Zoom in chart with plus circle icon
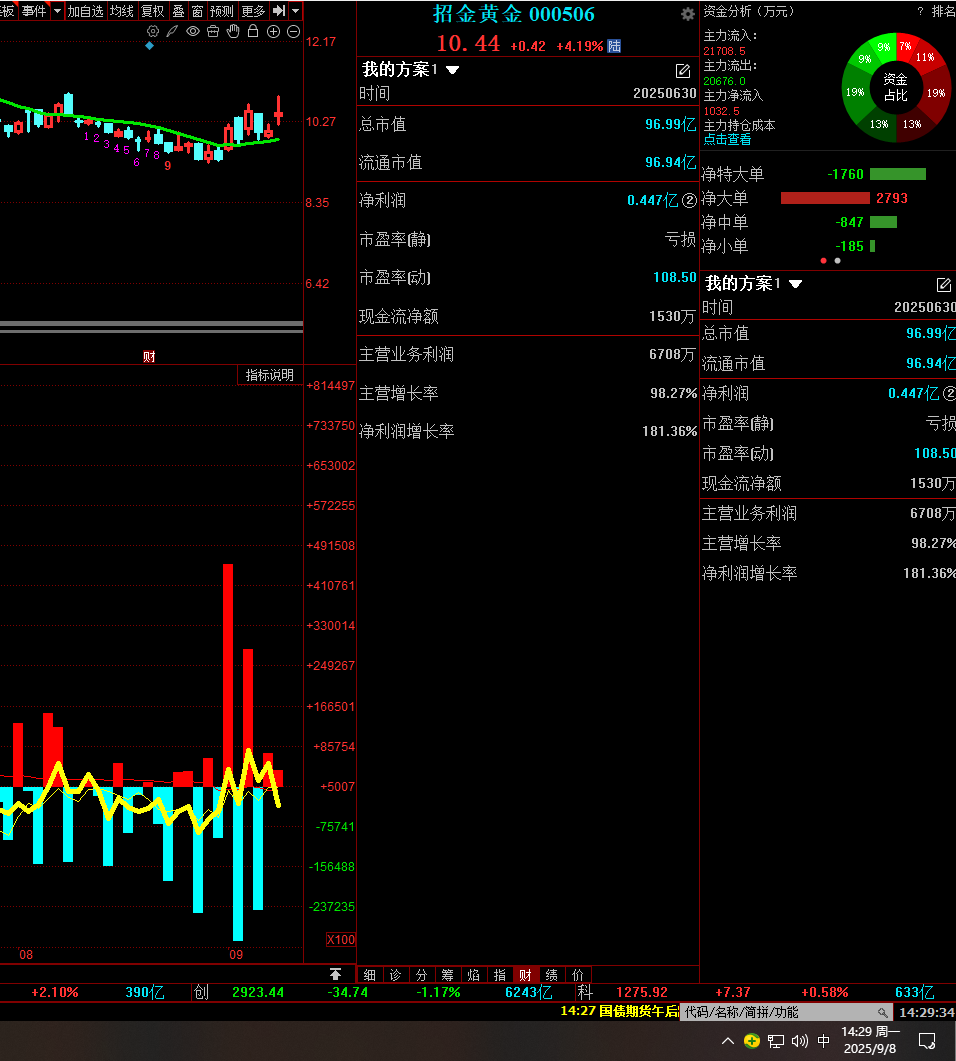Viewport: 956px width, 1061px height. coord(273,31)
